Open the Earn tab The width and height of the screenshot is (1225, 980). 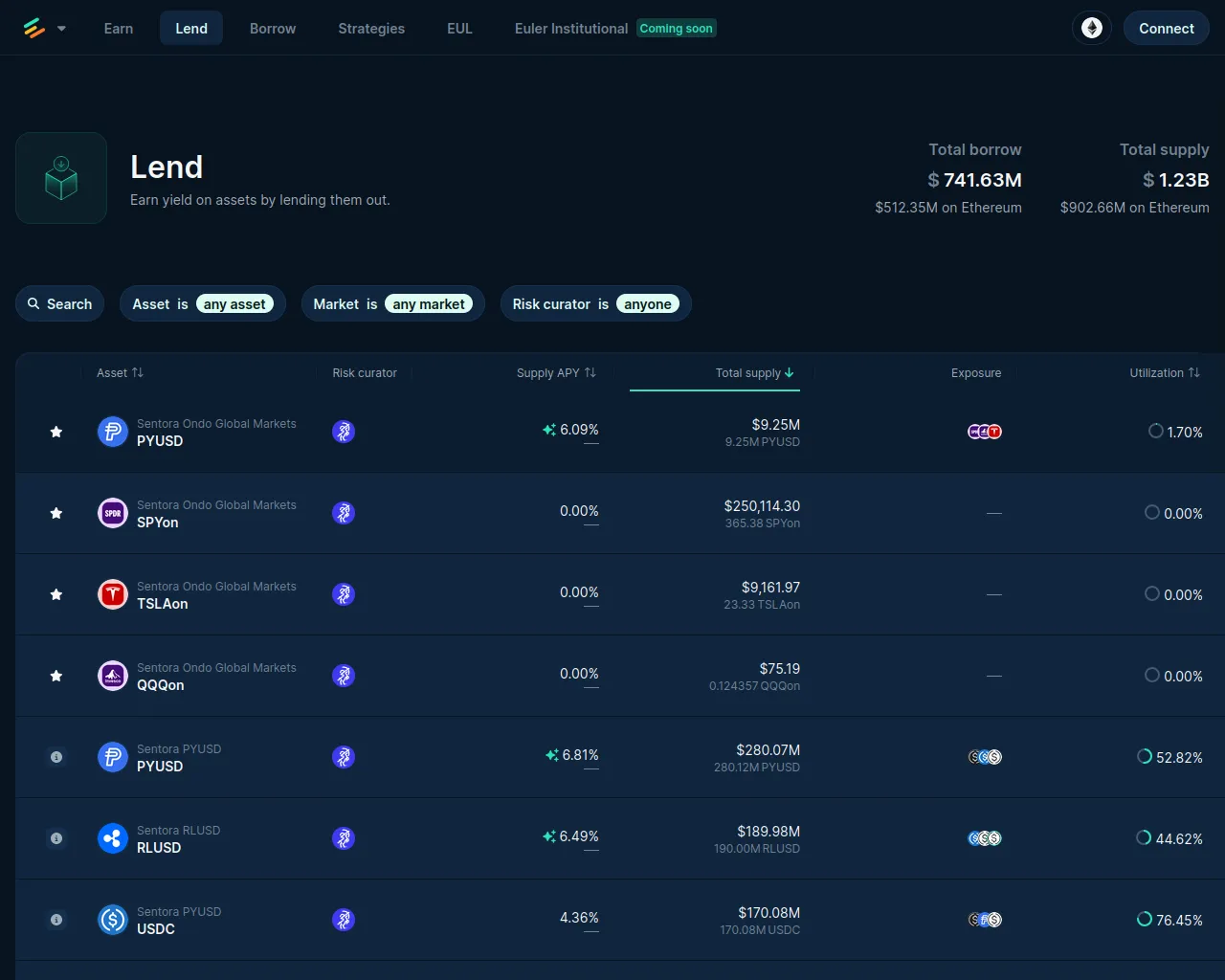point(119,29)
